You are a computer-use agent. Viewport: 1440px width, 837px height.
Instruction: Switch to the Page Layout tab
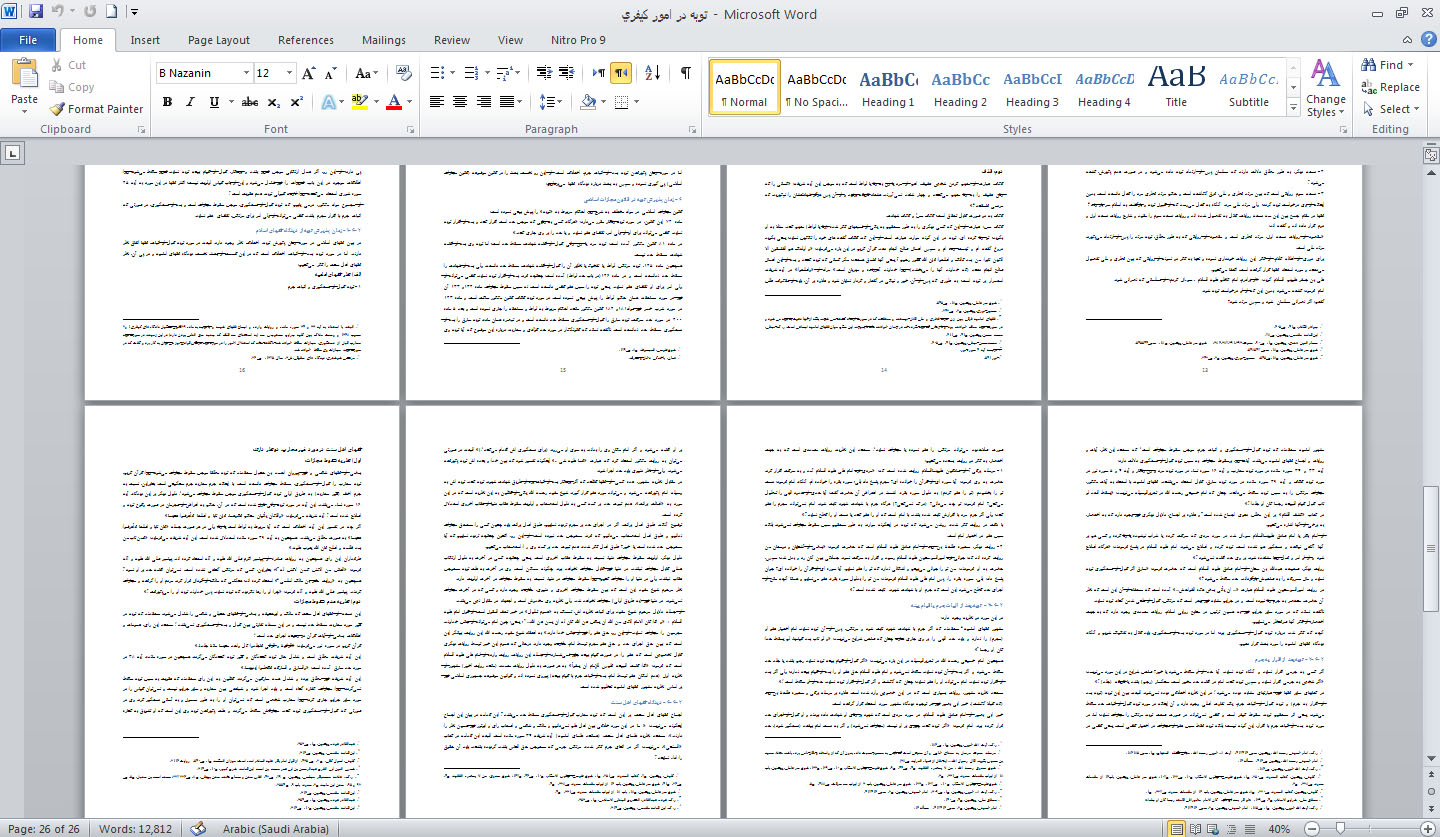click(x=219, y=40)
